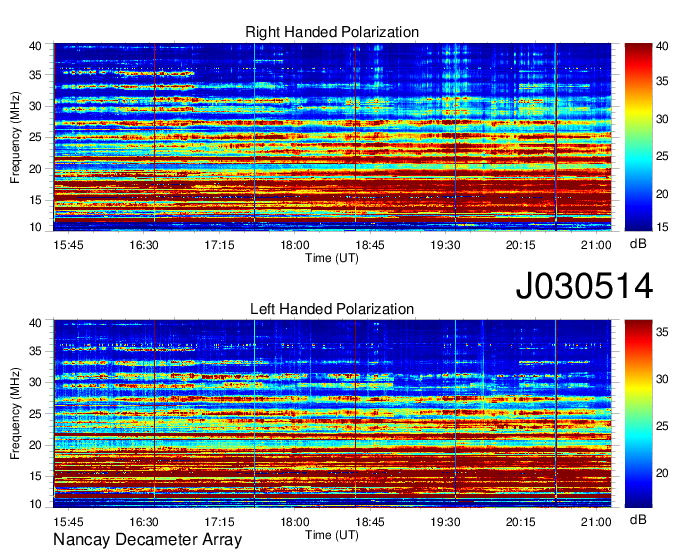Click the 20 dB tick on left-handed colorbar

662,473
